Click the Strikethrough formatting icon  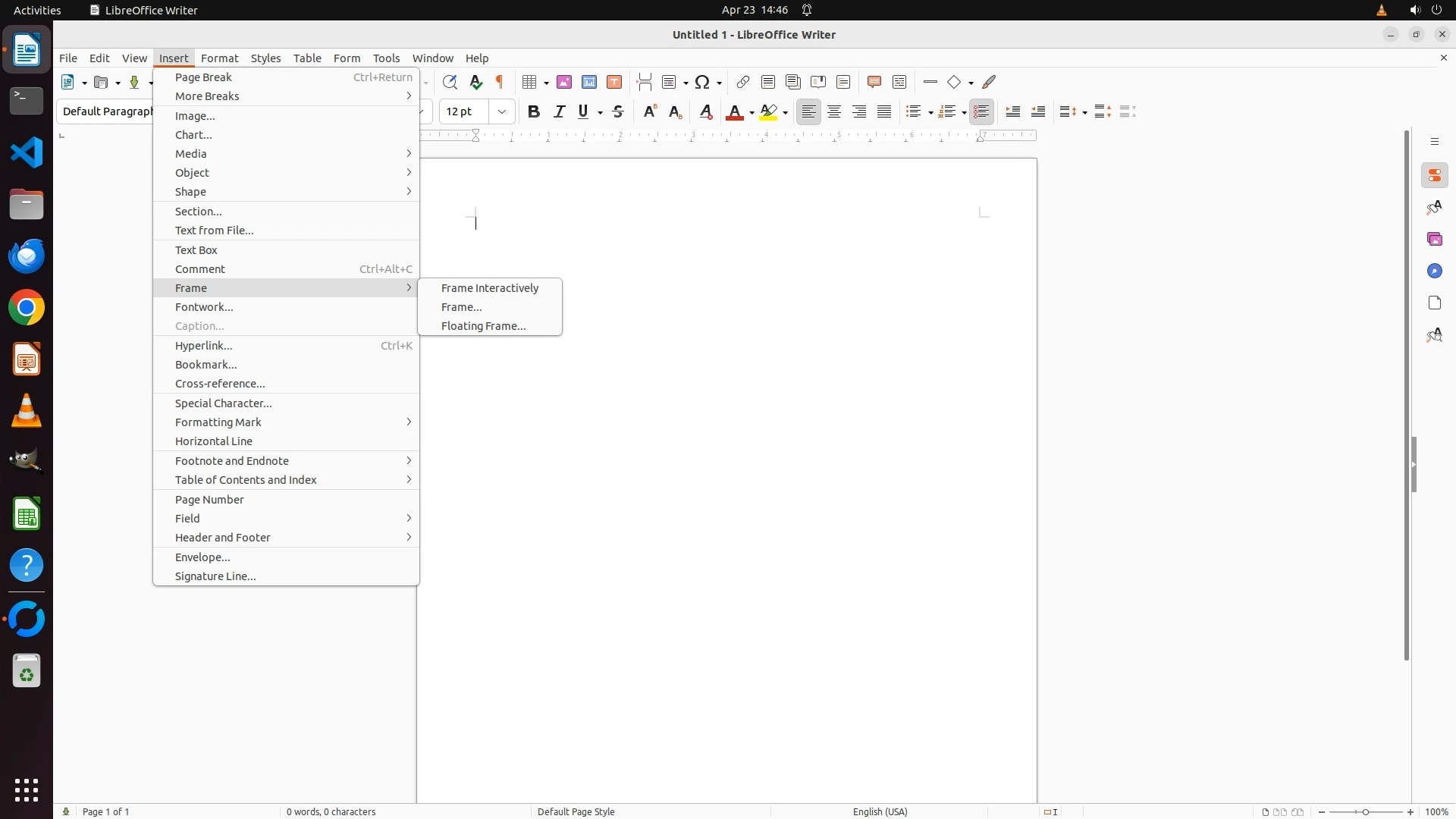coord(618,112)
